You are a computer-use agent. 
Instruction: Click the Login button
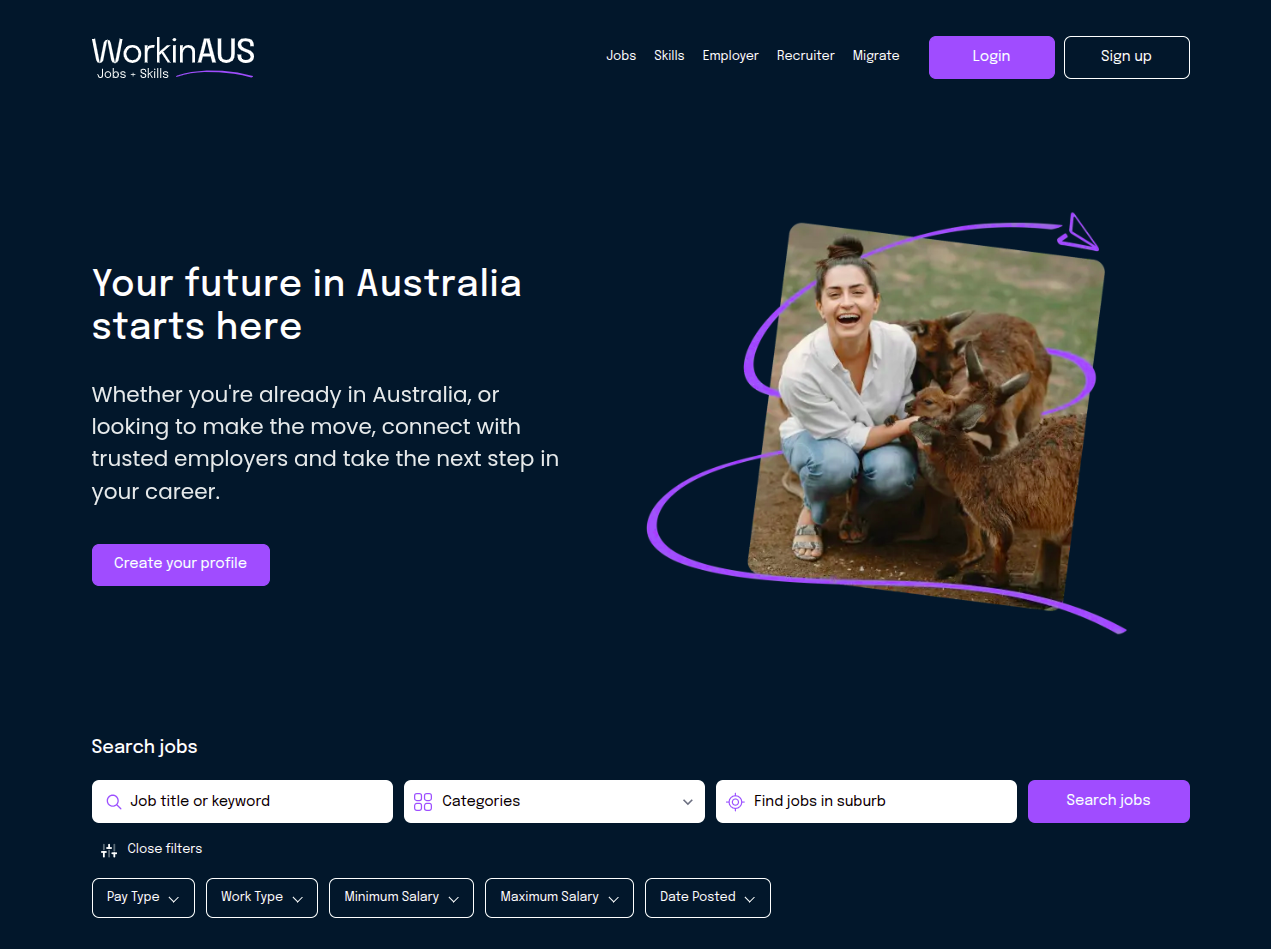991,57
